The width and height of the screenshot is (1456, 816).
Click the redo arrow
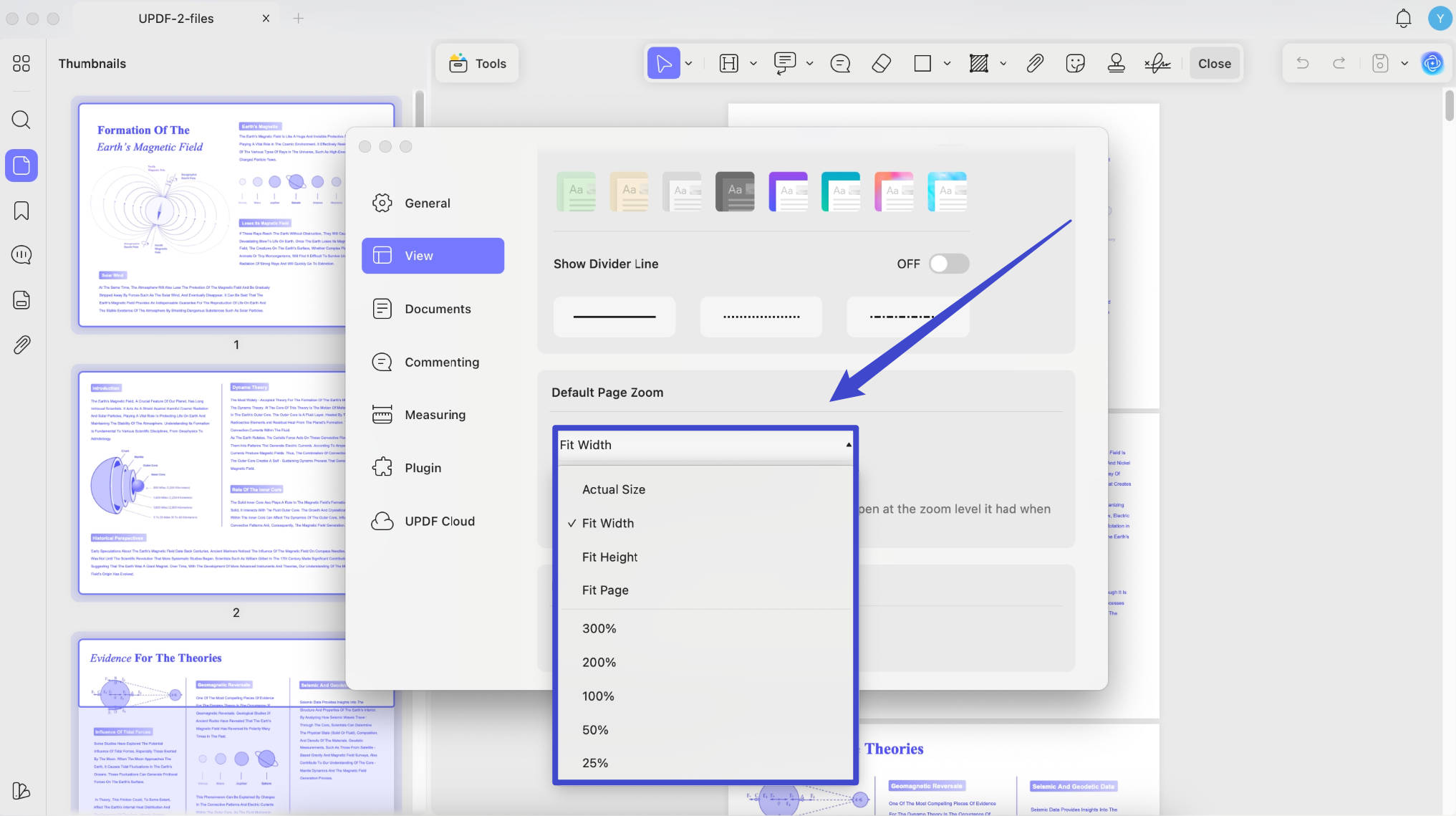1339,64
